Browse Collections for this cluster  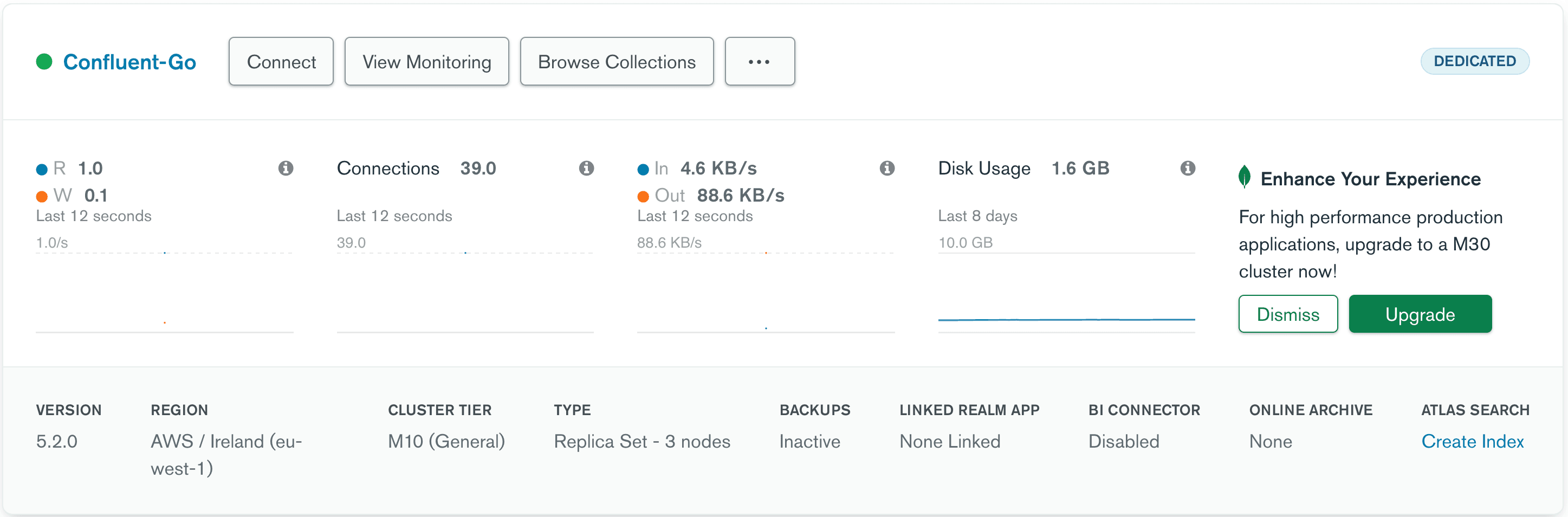pos(616,61)
